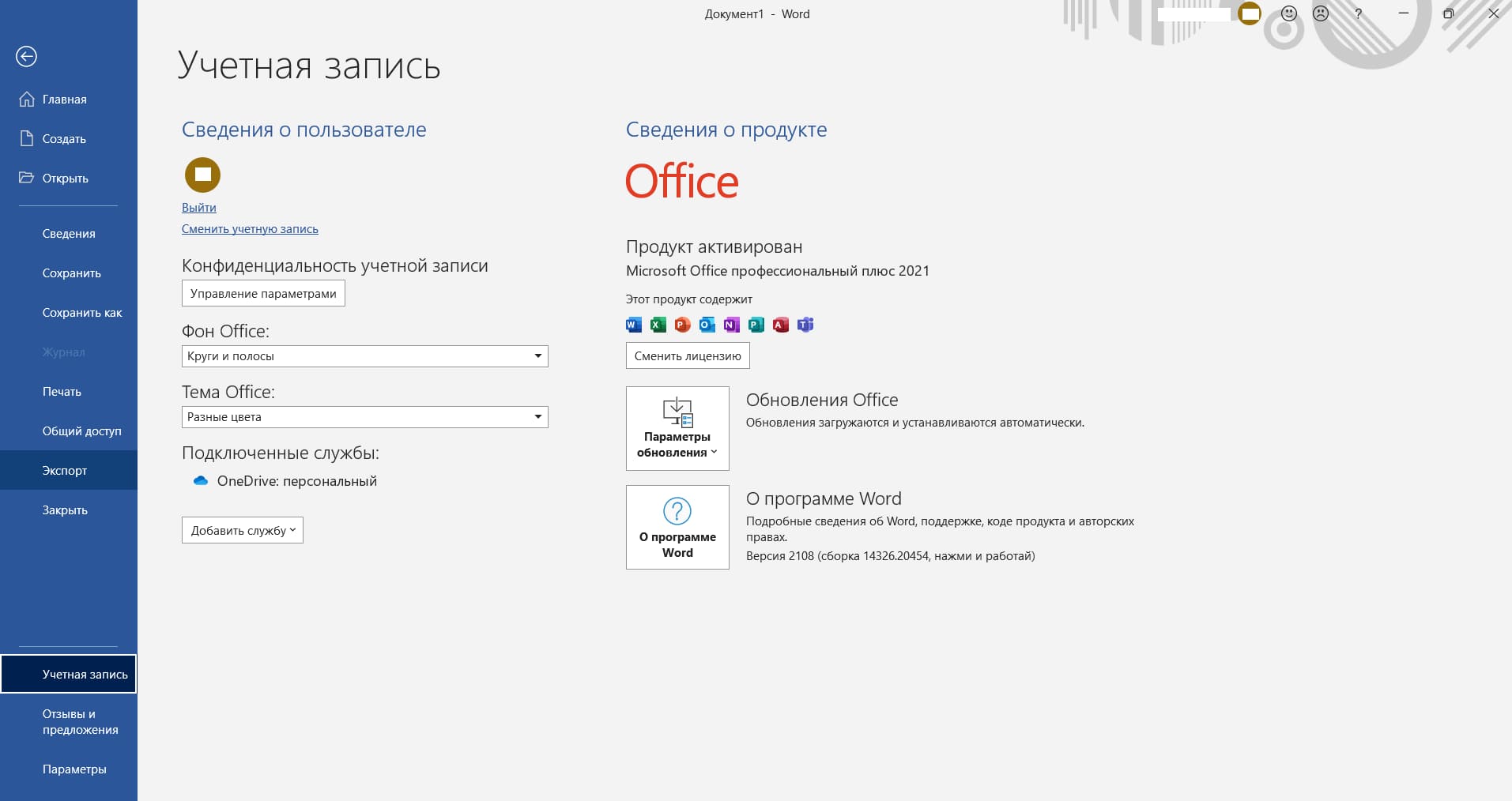Click the Word app icon

tap(634, 325)
